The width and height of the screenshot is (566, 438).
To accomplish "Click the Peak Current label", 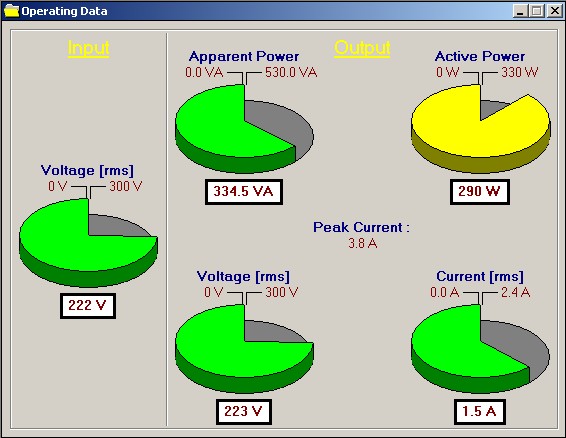I will (x=361, y=227).
